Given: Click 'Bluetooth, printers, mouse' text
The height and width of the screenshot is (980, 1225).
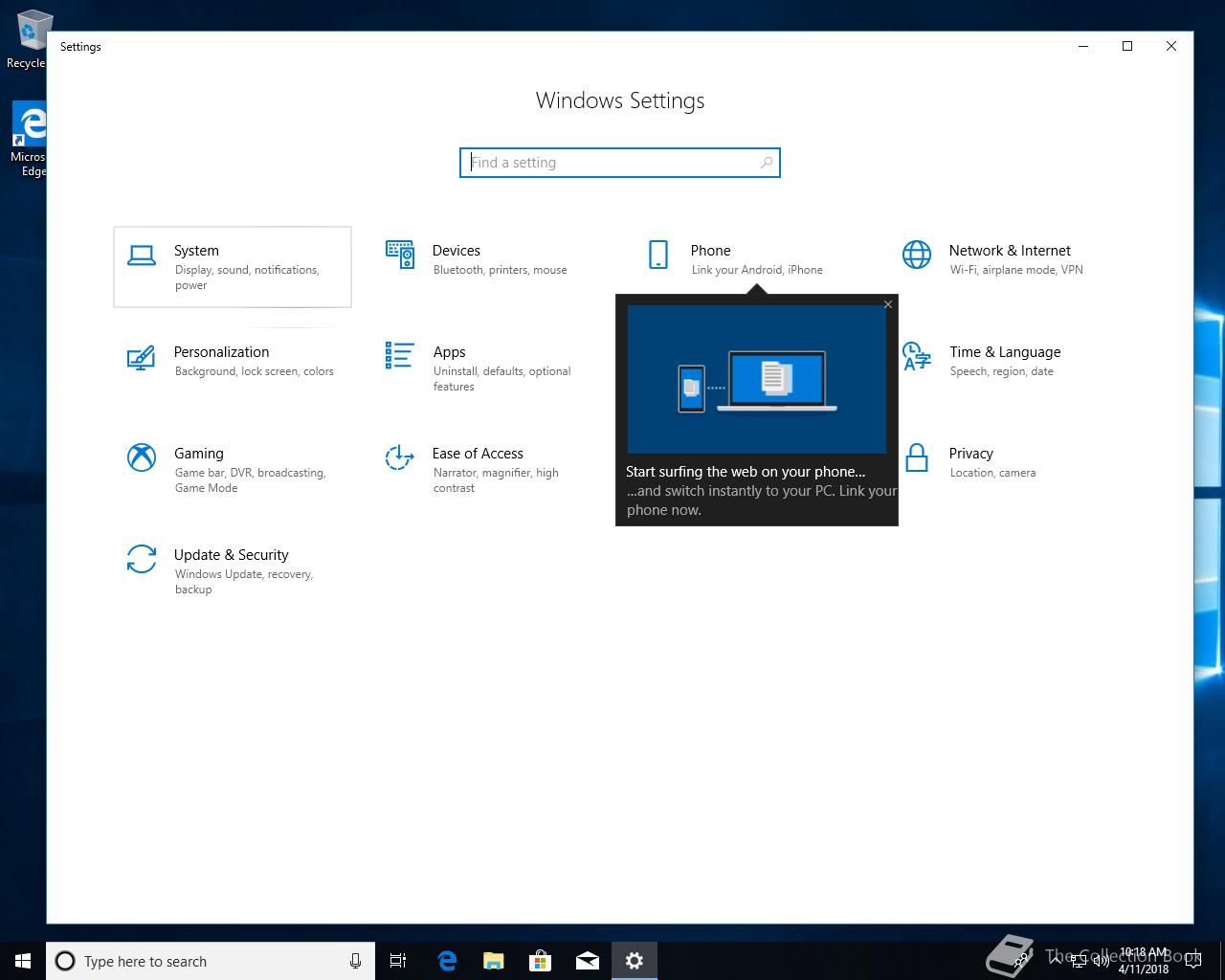Looking at the screenshot, I should coord(500,270).
